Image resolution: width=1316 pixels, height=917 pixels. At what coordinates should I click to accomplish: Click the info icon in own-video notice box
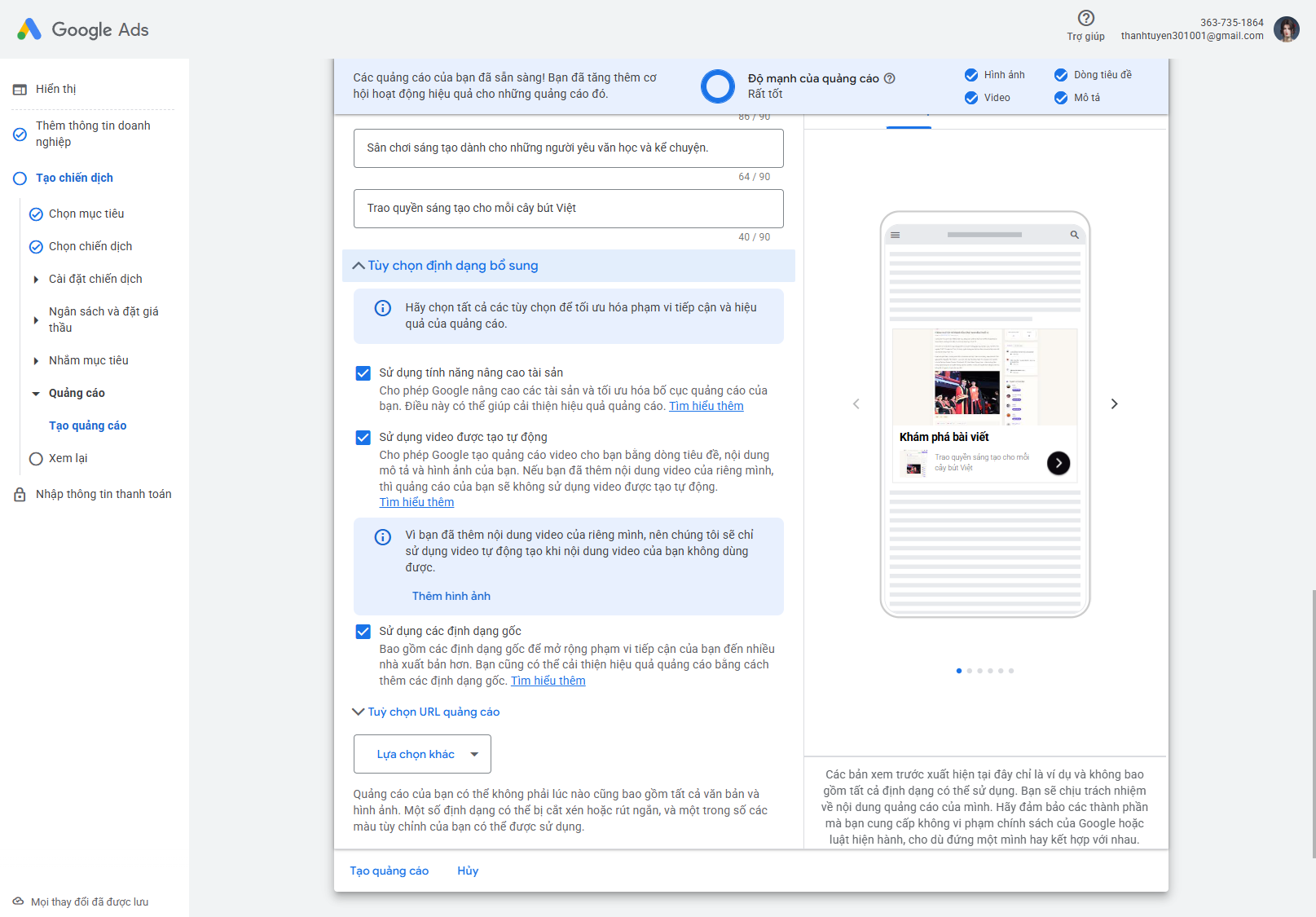point(382,537)
